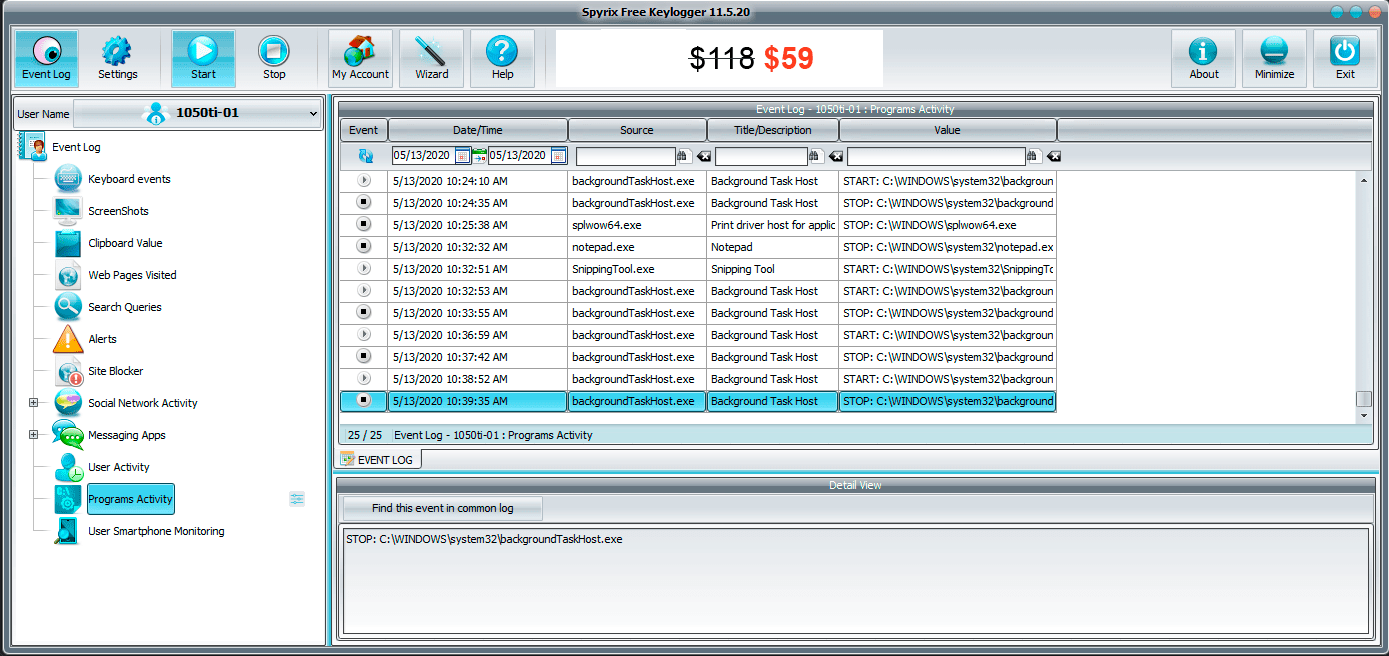Click the Minimize toolbar button
Image resolution: width=1389 pixels, height=656 pixels.
[1275, 58]
